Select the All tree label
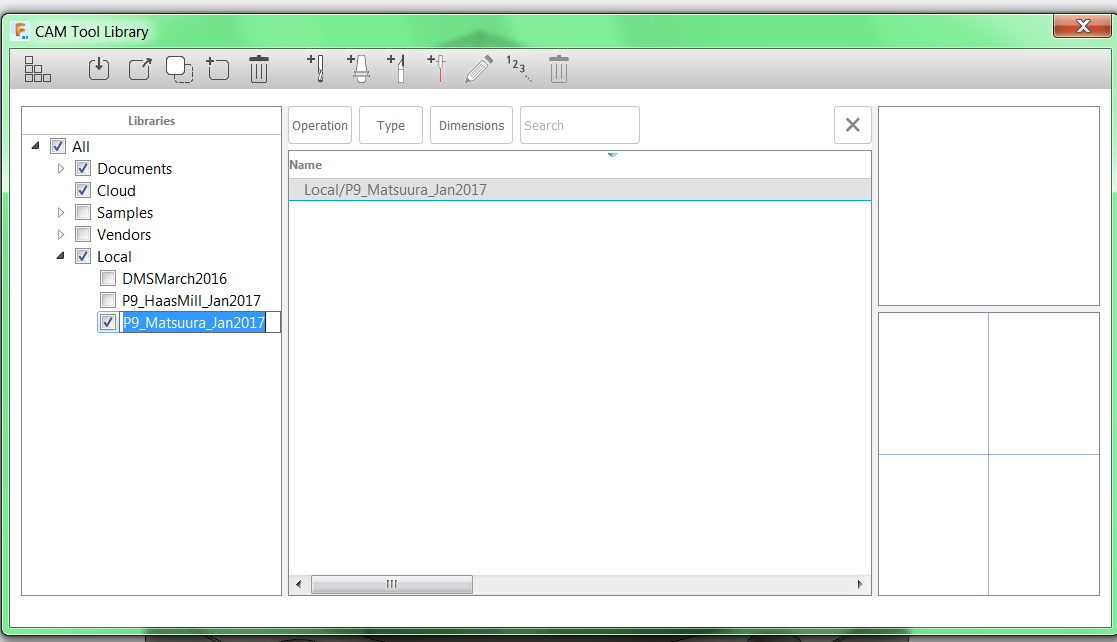This screenshot has width=1117, height=642. (80, 147)
